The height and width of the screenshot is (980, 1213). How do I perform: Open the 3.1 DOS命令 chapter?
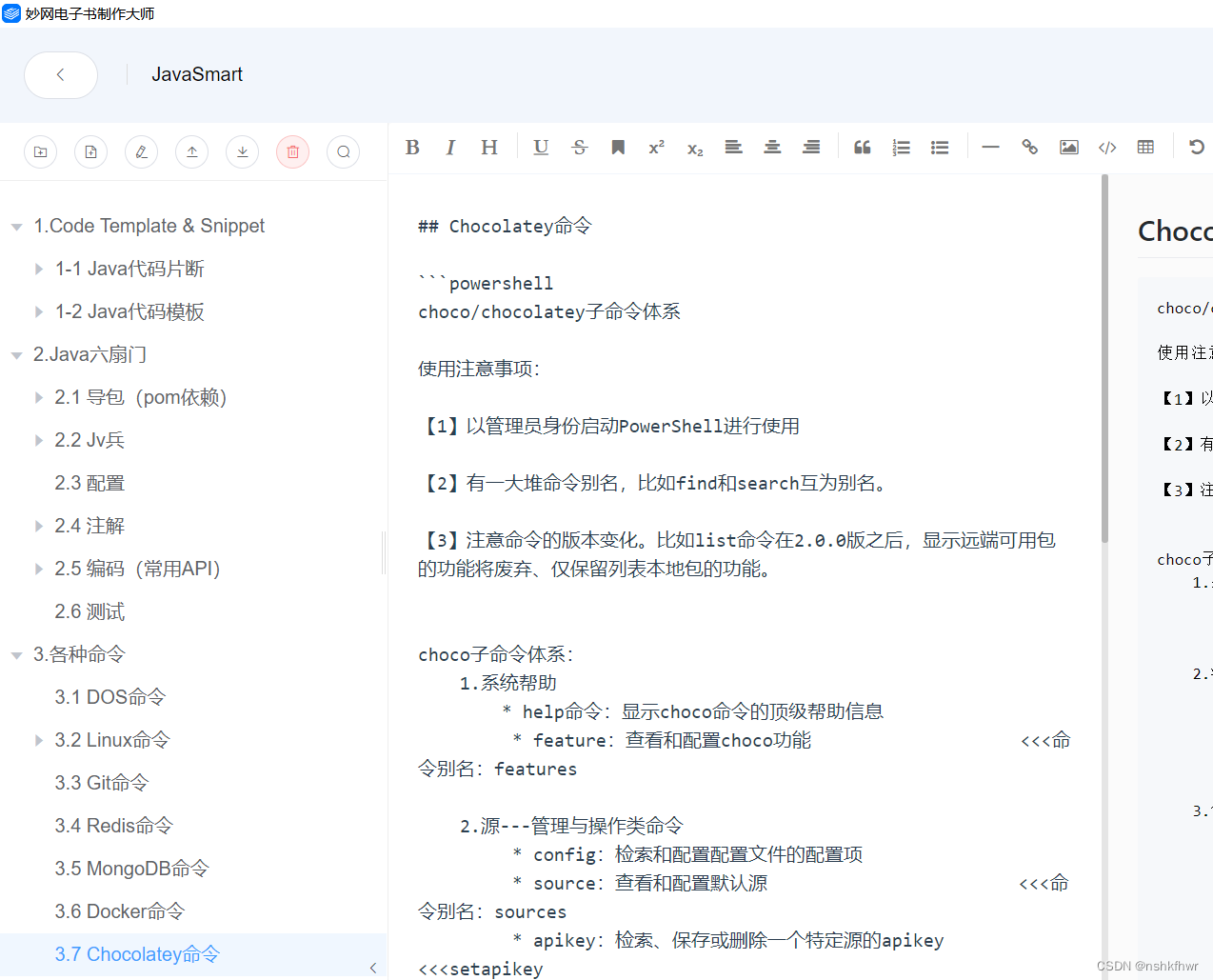pos(109,697)
